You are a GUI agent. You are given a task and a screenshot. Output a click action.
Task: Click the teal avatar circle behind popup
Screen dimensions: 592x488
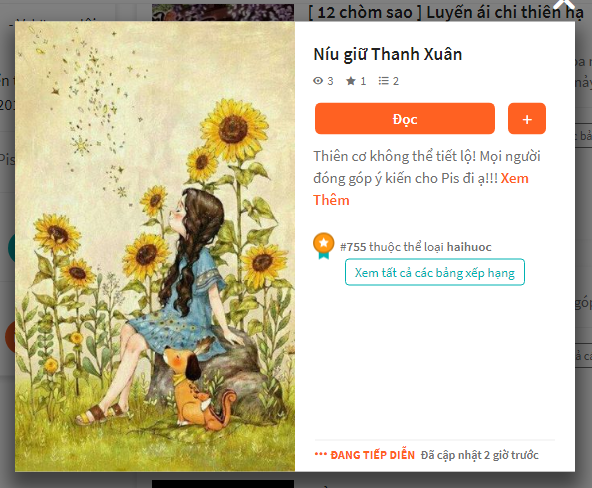pos(11,248)
